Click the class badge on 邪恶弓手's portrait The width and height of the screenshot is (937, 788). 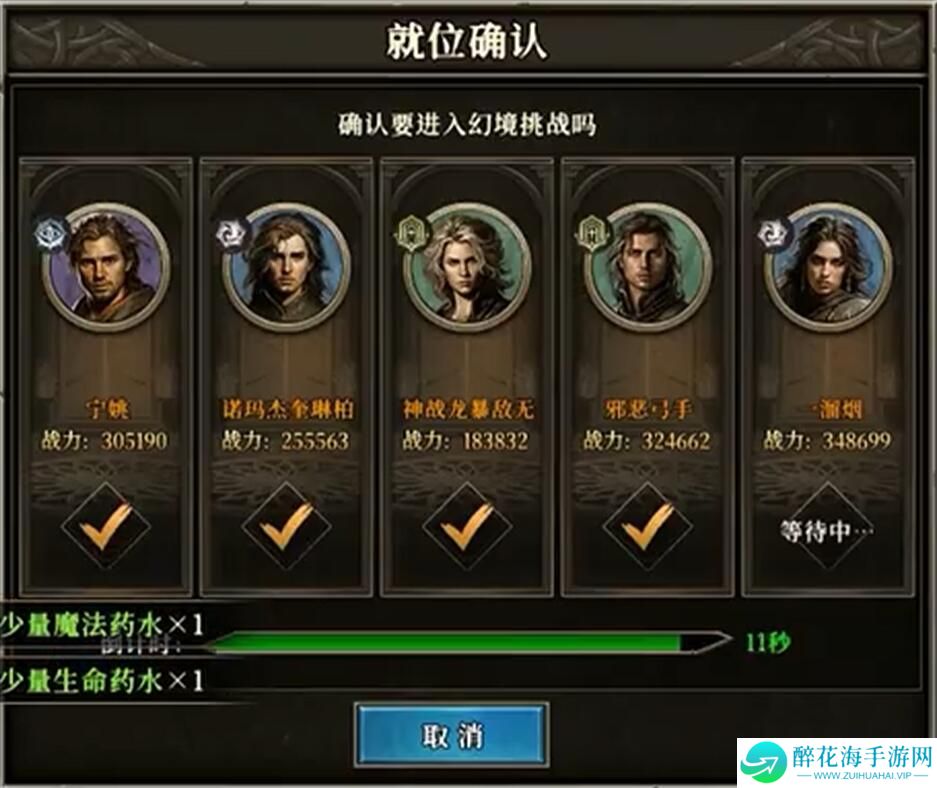click(x=592, y=234)
